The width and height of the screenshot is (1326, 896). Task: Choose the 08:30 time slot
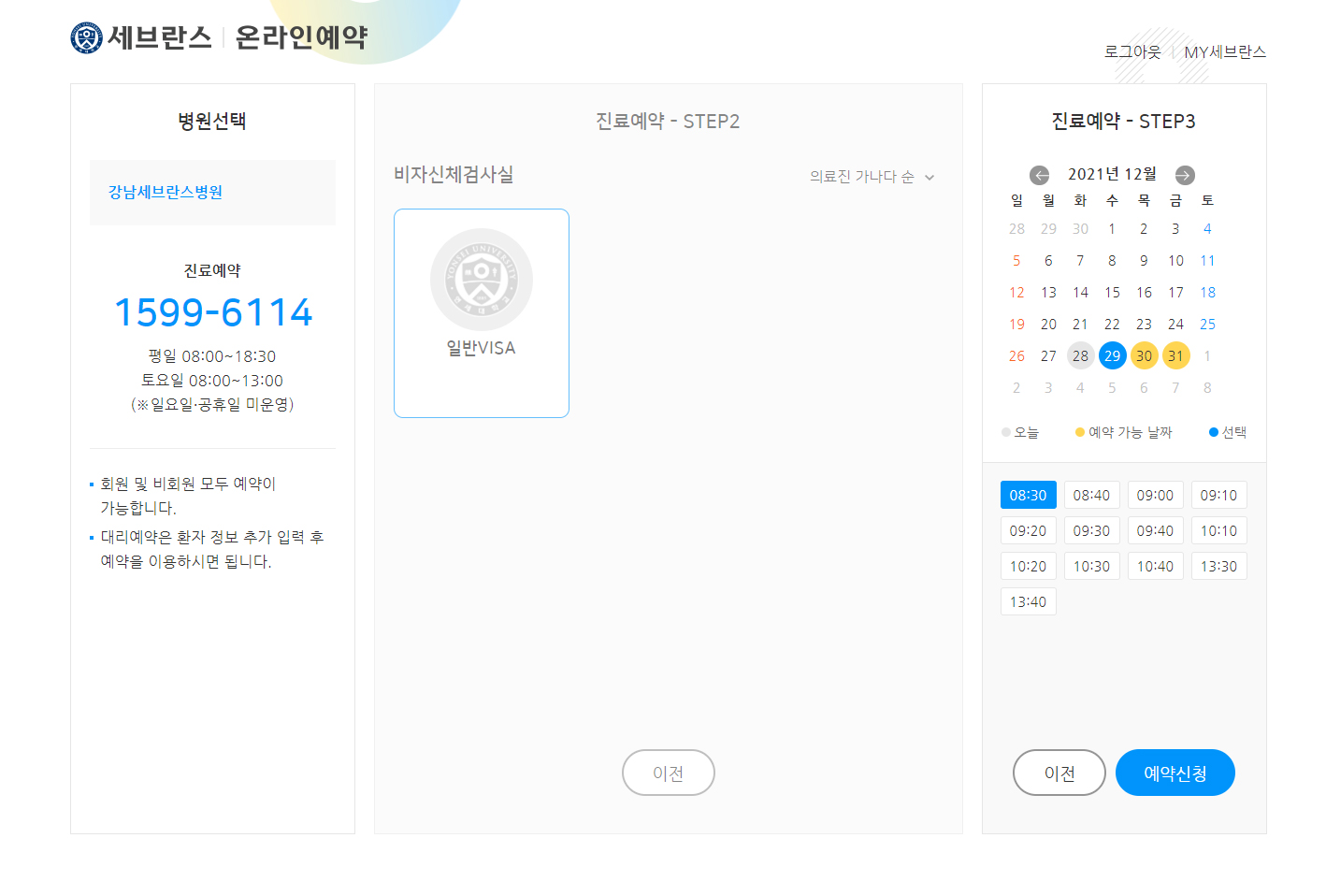coord(1029,495)
